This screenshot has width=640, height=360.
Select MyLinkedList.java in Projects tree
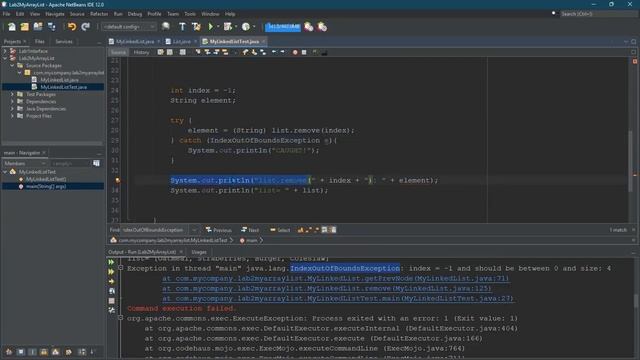coord(59,80)
